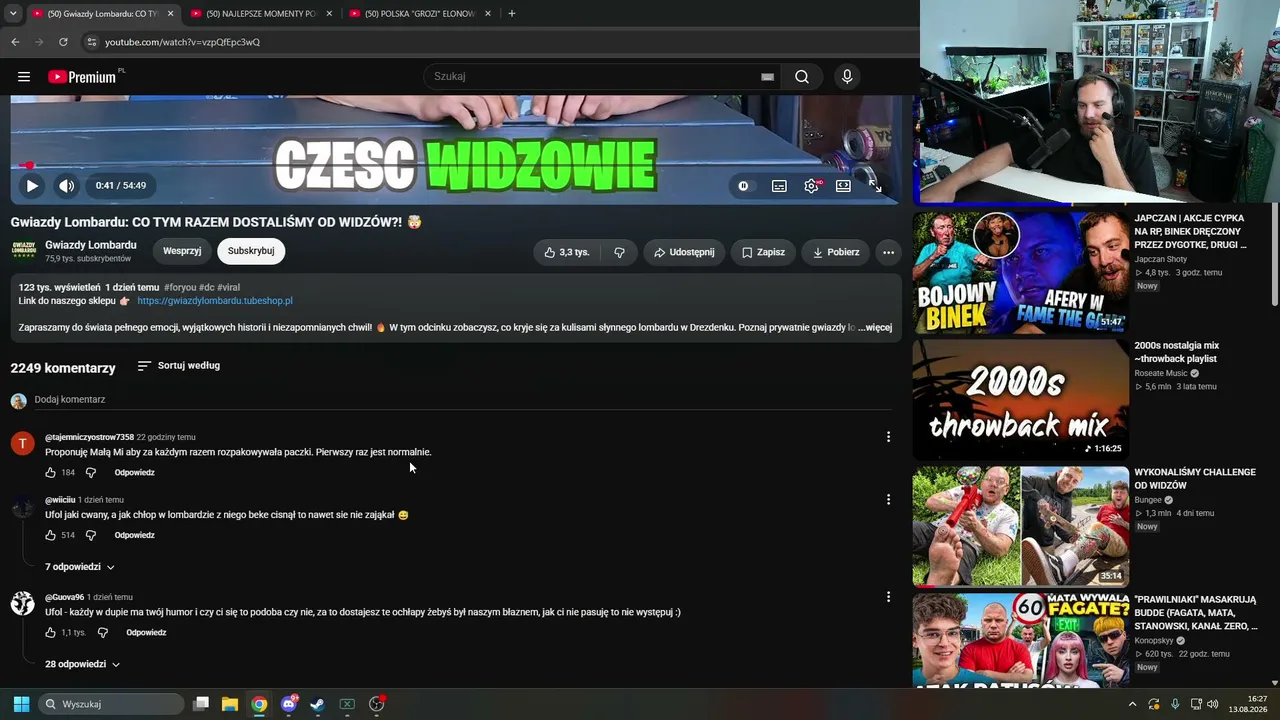Open the @Guova96 profile avatar
This screenshot has height=720, width=1280.
23,603
